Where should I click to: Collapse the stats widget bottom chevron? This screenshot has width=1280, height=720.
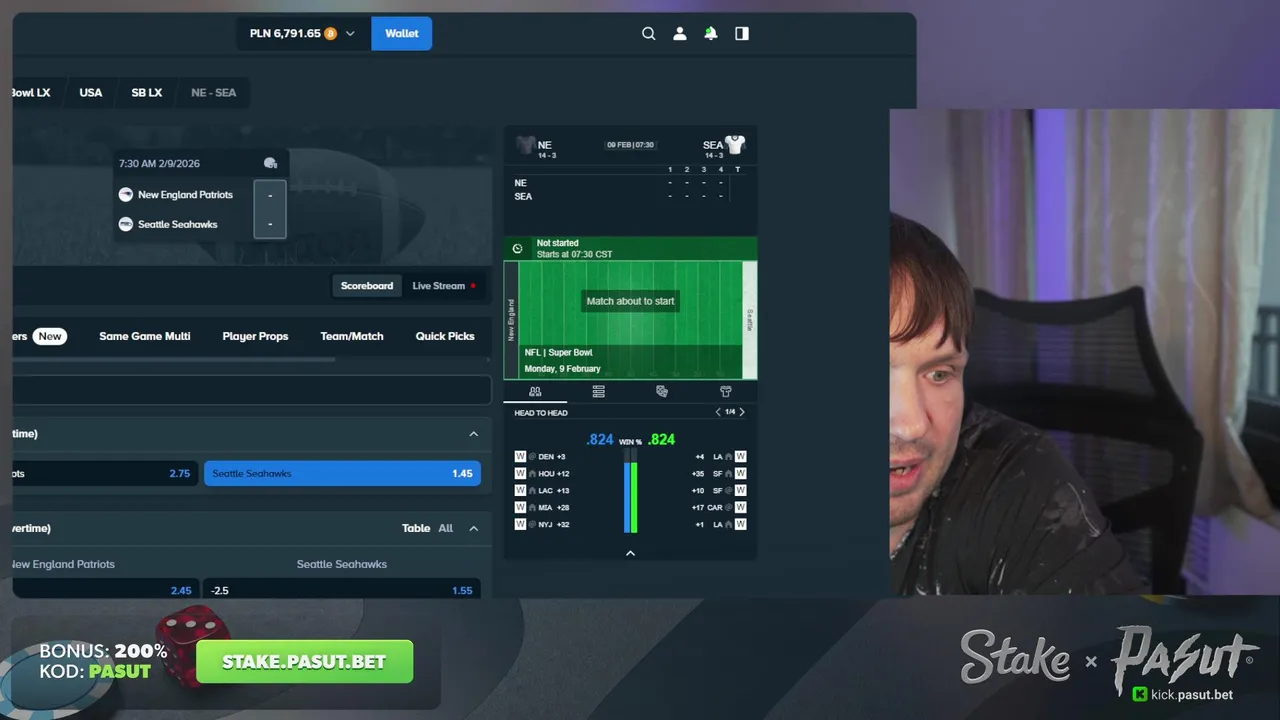(x=630, y=553)
